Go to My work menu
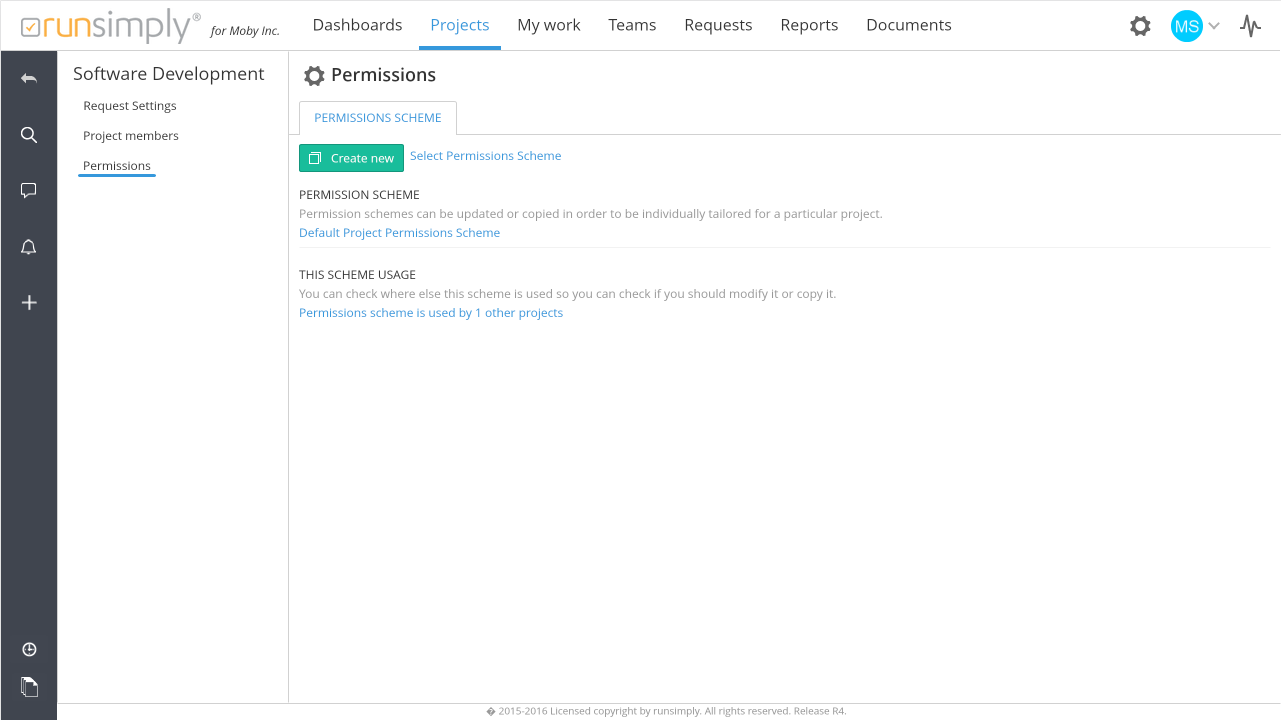Viewport: 1281px width, 720px height. point(548,25)
